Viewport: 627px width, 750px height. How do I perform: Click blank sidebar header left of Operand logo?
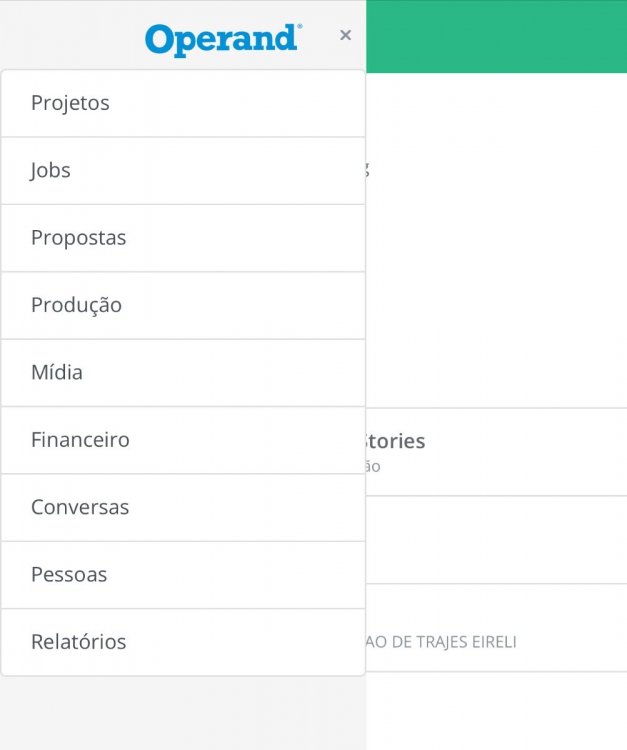coord(70,36)
